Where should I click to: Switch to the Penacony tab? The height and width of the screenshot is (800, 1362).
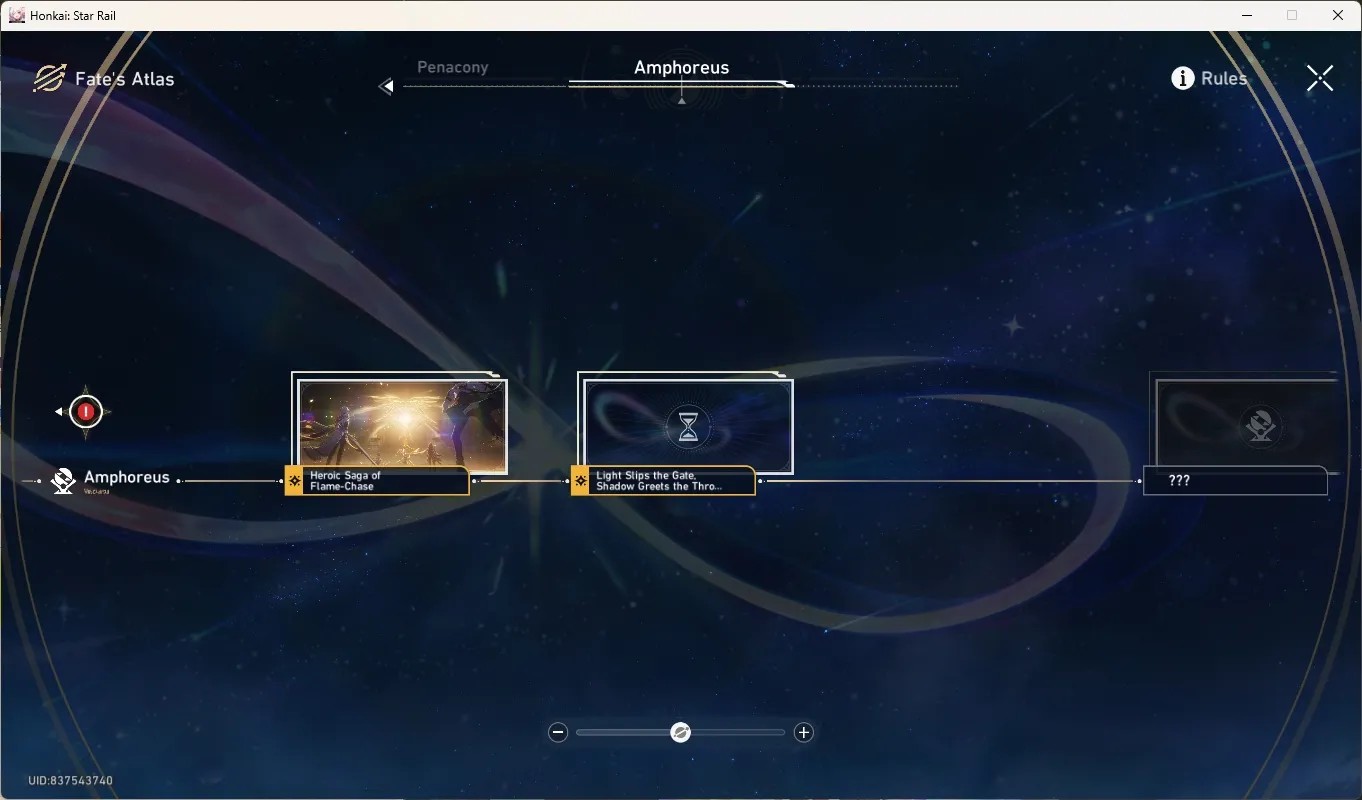(x=453, y=67)
